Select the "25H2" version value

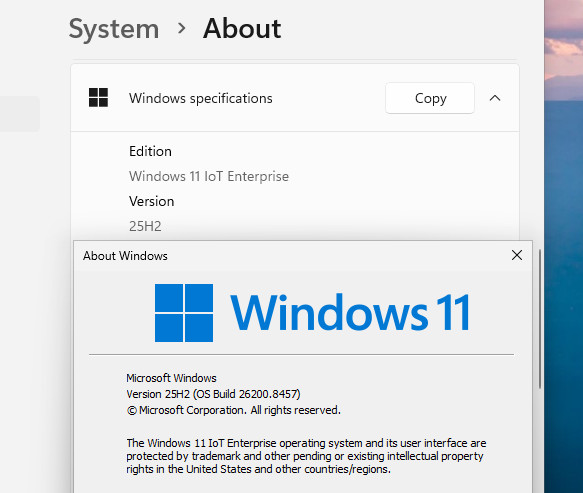[x=145, y=226]
